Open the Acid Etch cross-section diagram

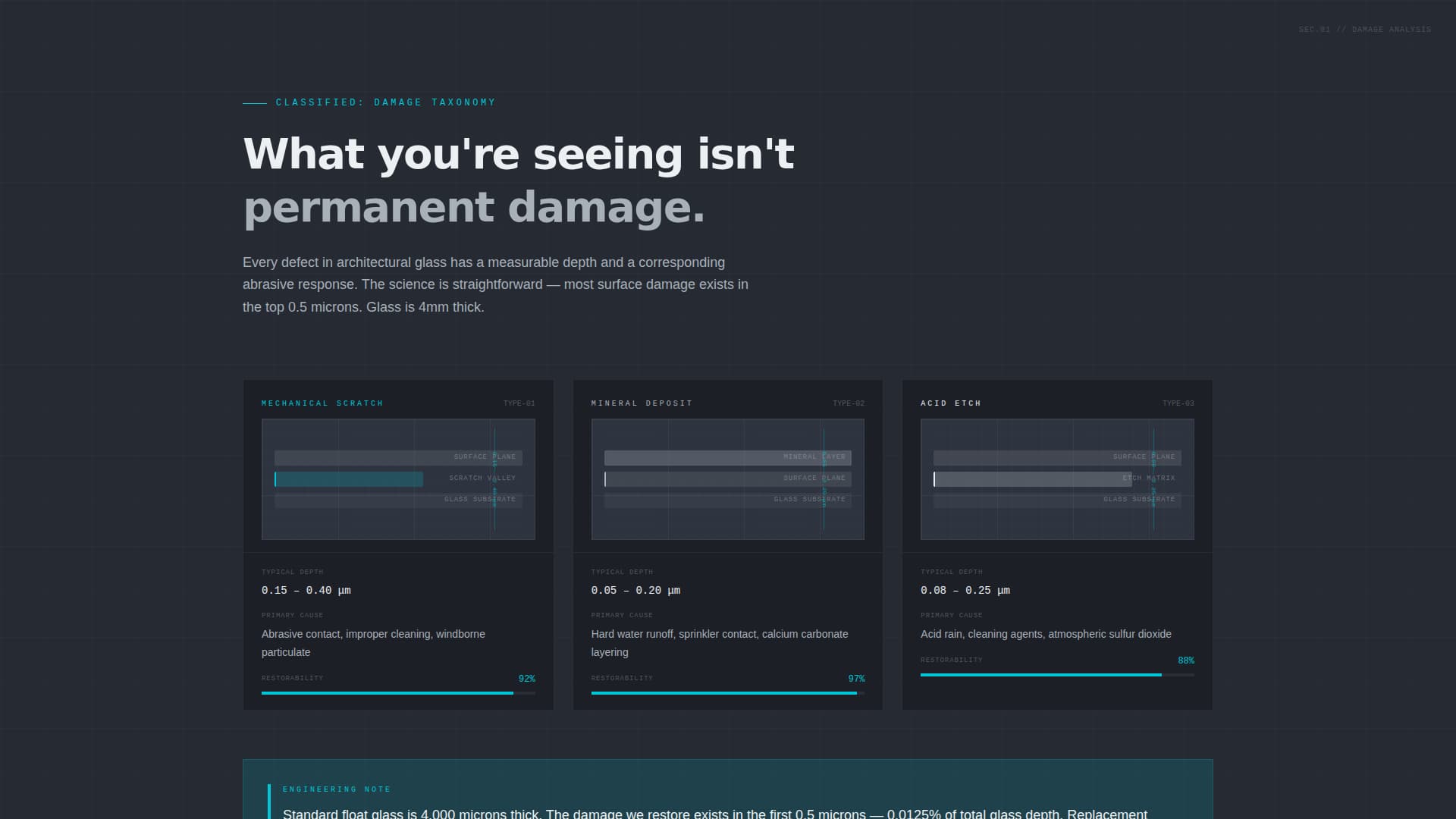1057,479
